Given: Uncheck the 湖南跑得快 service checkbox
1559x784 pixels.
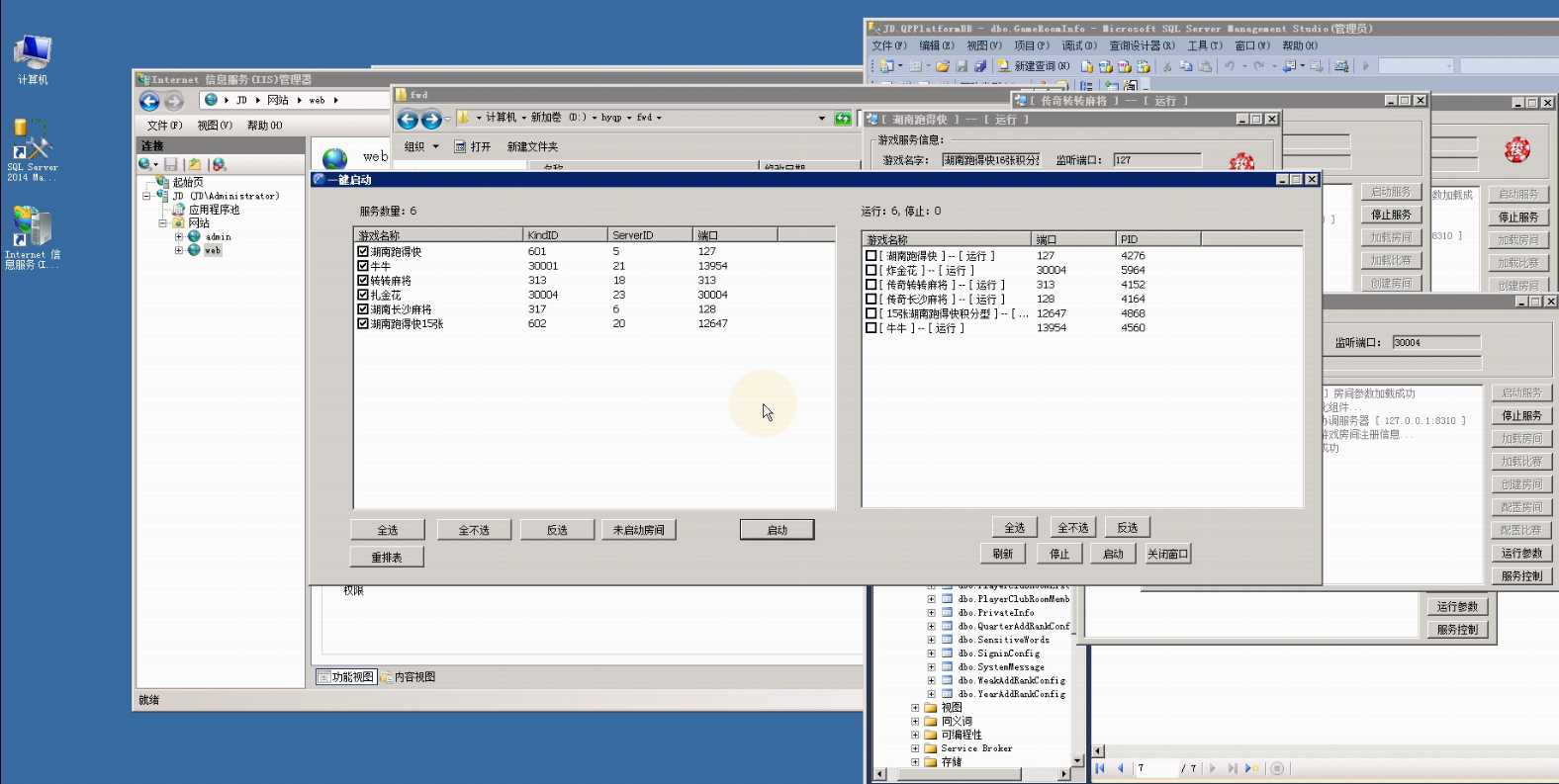Looking at the screenshot, I should pyautogui.click(x=363, y=251).
